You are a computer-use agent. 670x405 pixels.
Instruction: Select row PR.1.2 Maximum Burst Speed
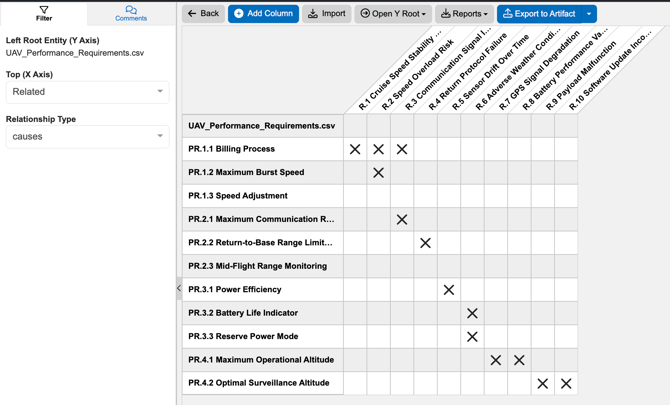tap(263, 173)
